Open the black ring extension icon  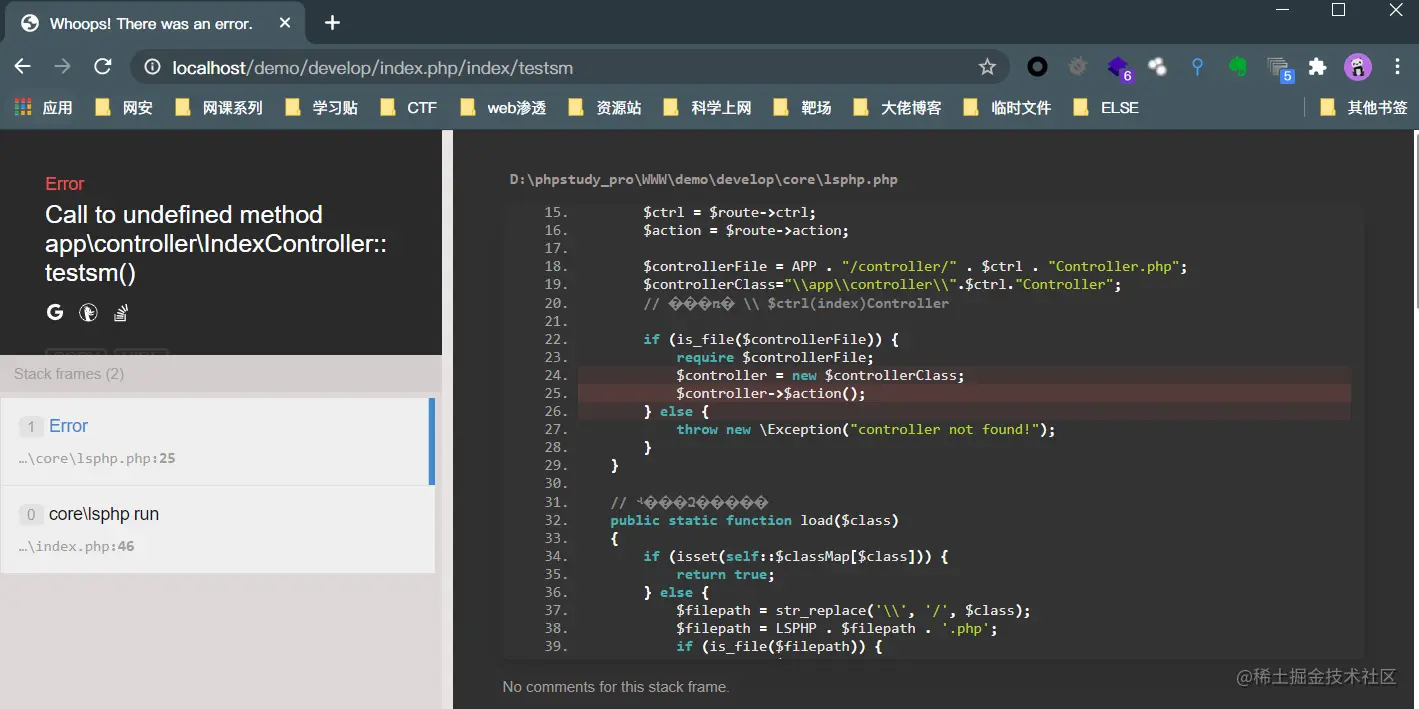click(x=1038, y=67)
